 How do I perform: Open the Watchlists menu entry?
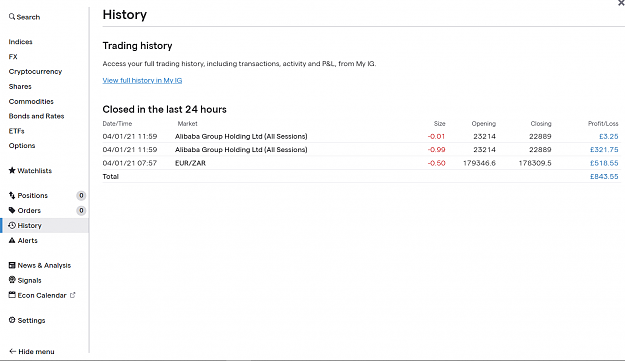click(35, 171)
